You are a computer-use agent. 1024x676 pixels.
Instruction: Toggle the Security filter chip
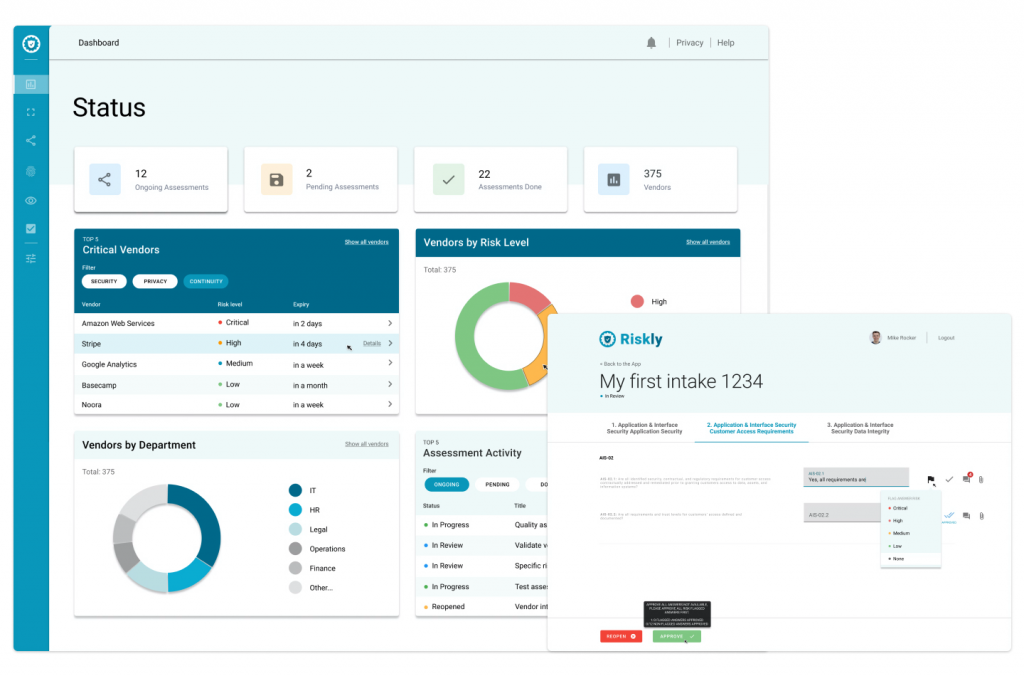(x=104, y=282)
